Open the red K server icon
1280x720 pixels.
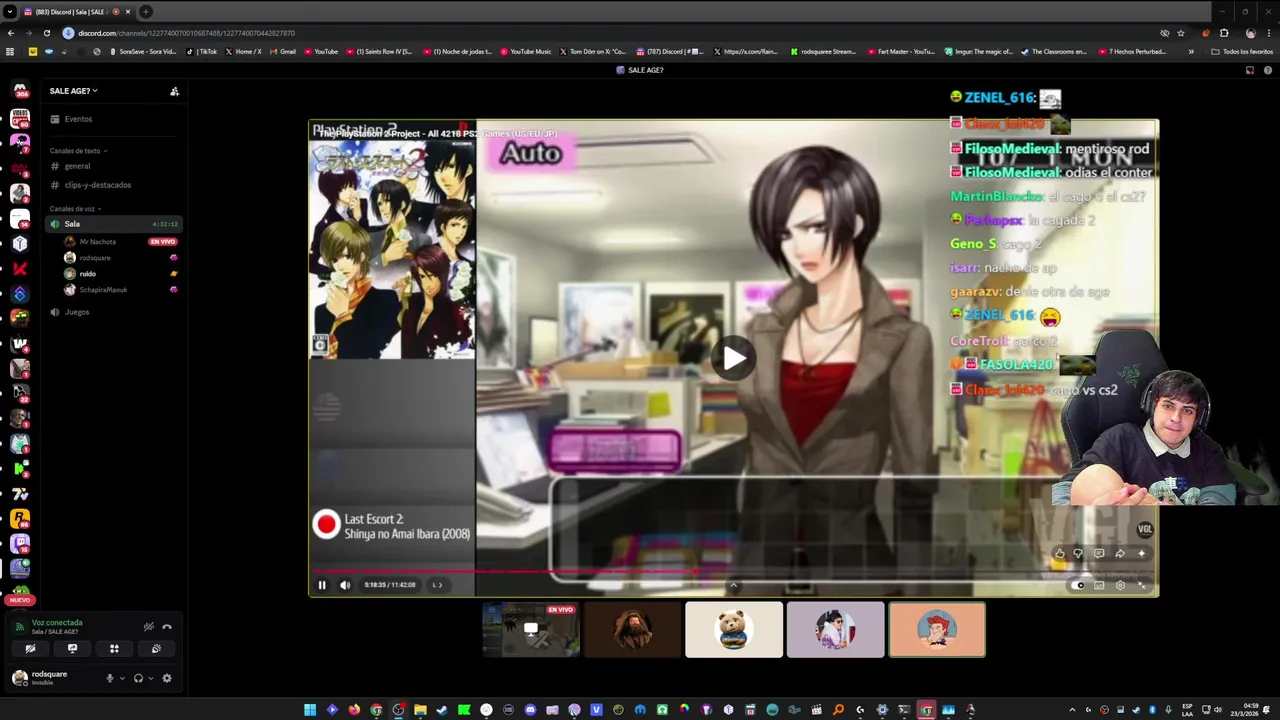click(20, 268)
